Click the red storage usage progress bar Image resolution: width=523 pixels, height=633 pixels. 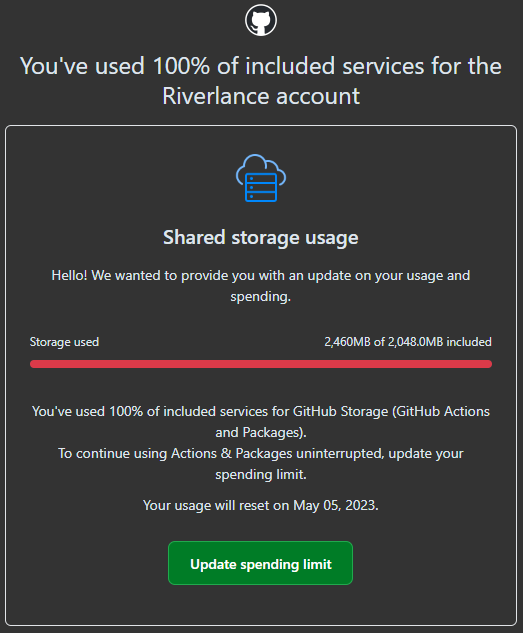tap(261, 364)
